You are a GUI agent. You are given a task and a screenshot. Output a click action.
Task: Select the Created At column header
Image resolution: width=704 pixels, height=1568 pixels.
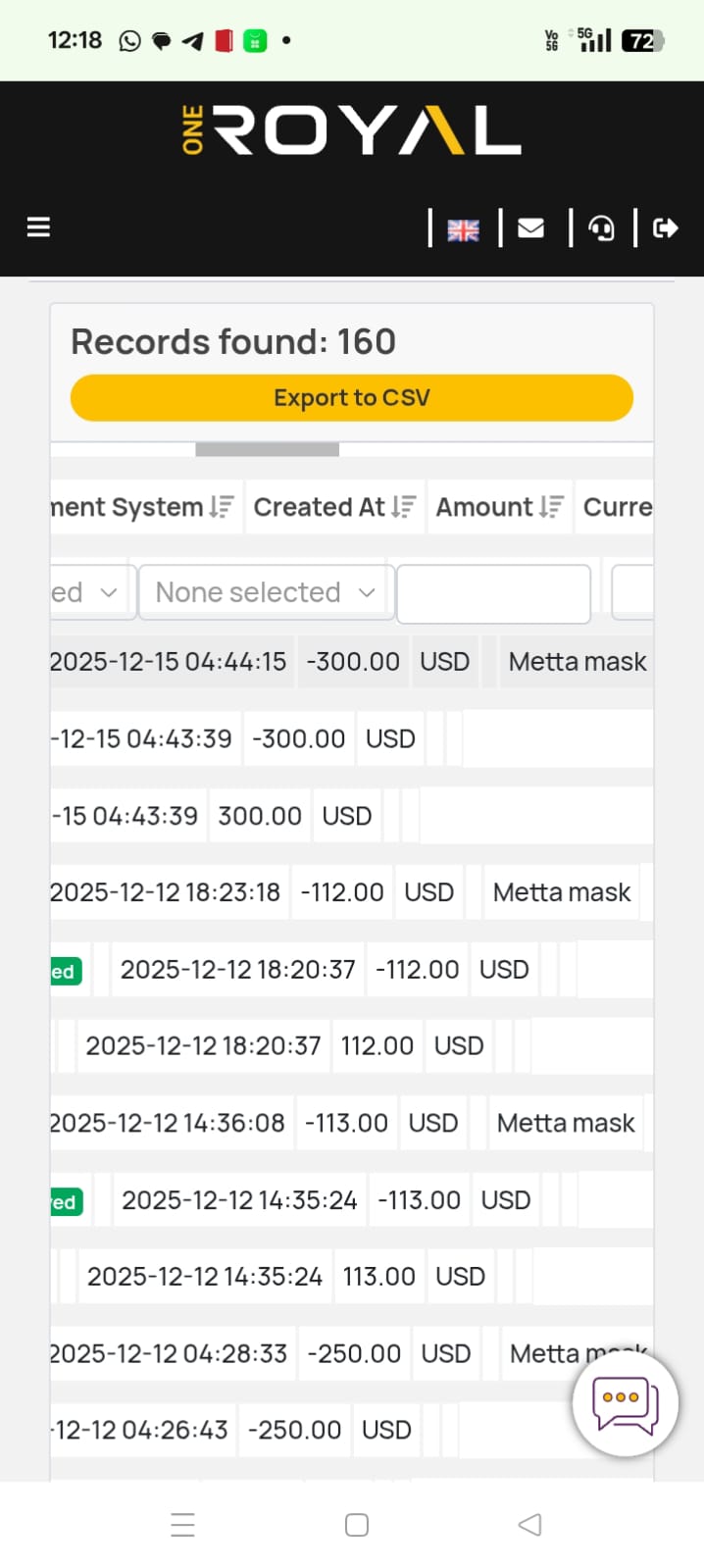pos(320,507)
